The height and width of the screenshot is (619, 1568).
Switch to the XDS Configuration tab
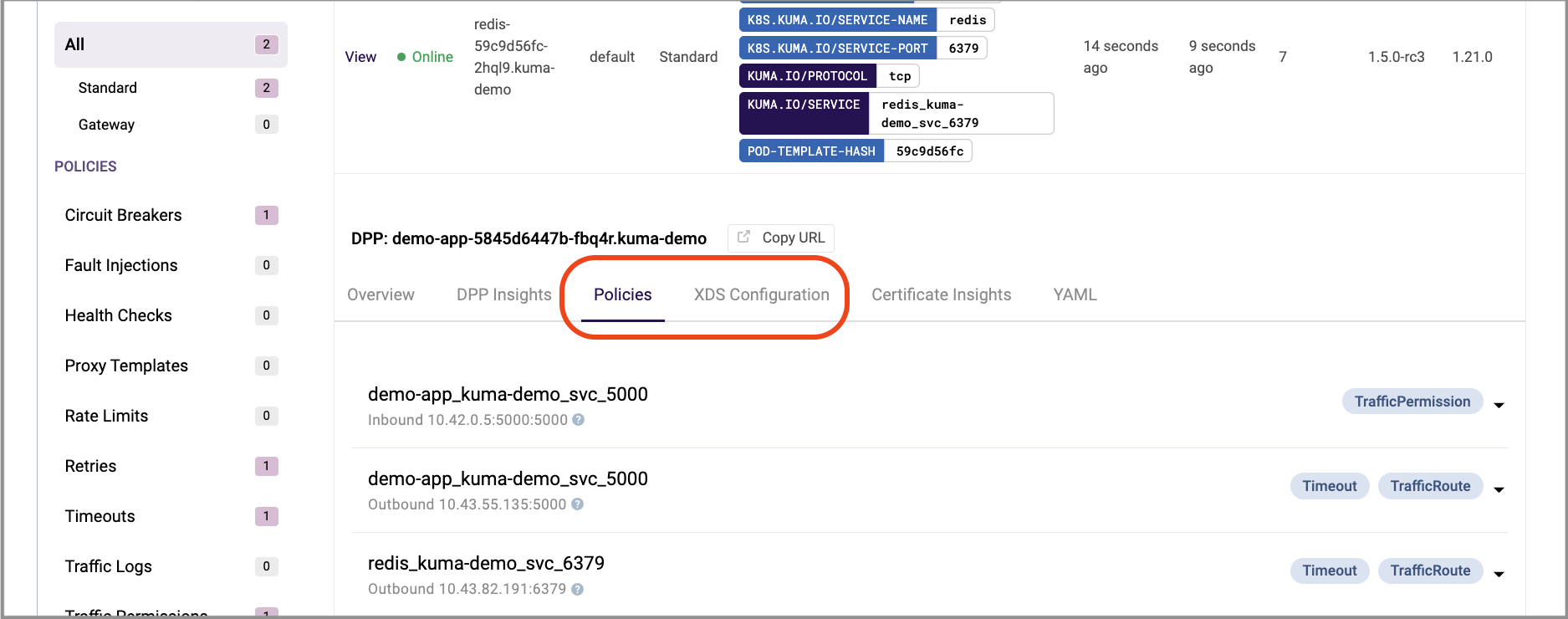tap(761, 294)
